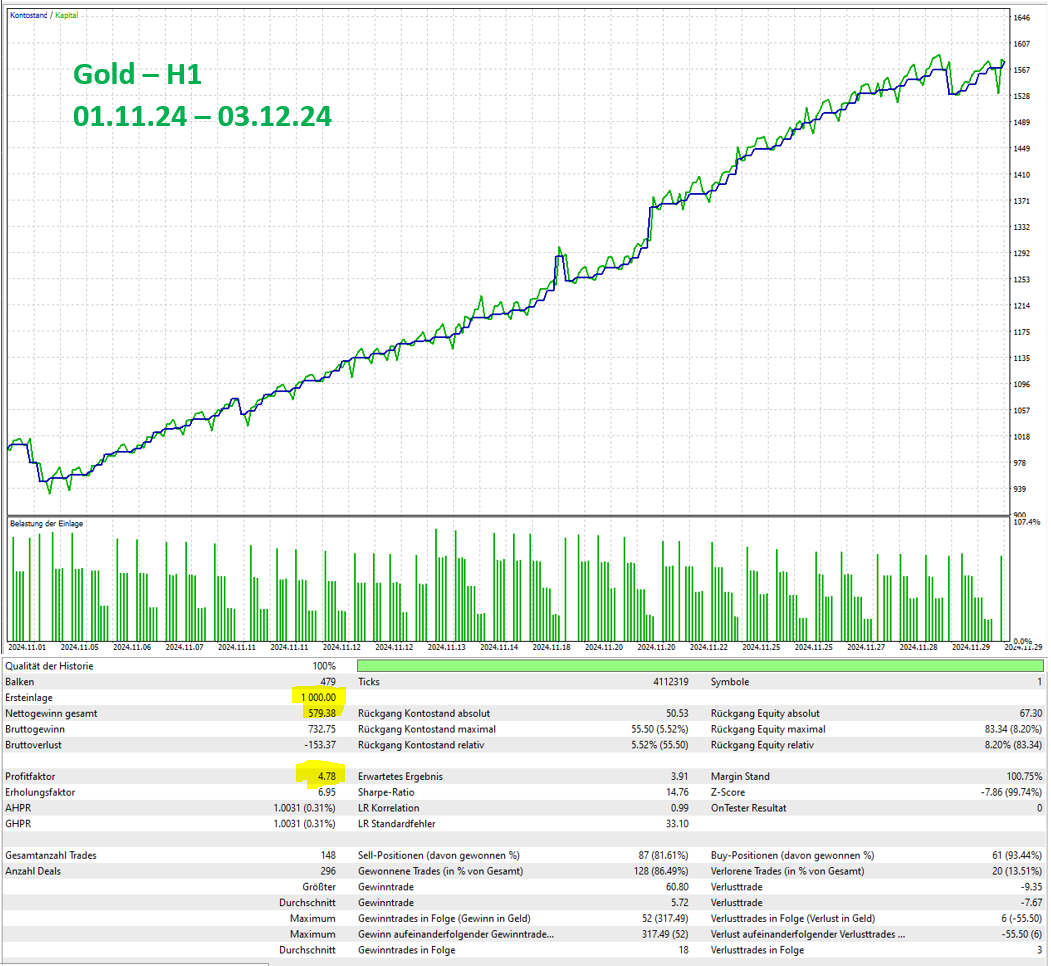The image size is (1051, 966).
Task: Click date axis label 2024.11.05
Action: pos(80,647)
